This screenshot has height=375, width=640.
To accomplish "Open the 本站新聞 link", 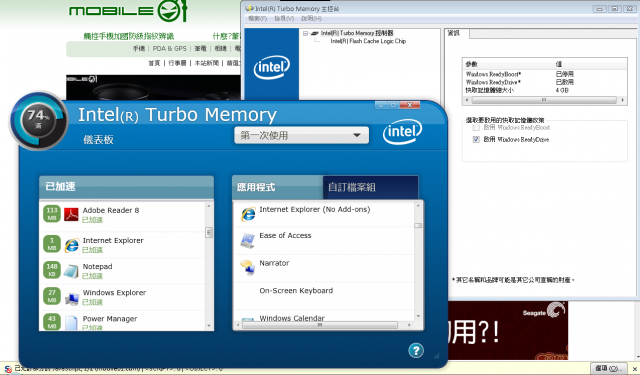I will pyautogui.click(x=207, y=63).
